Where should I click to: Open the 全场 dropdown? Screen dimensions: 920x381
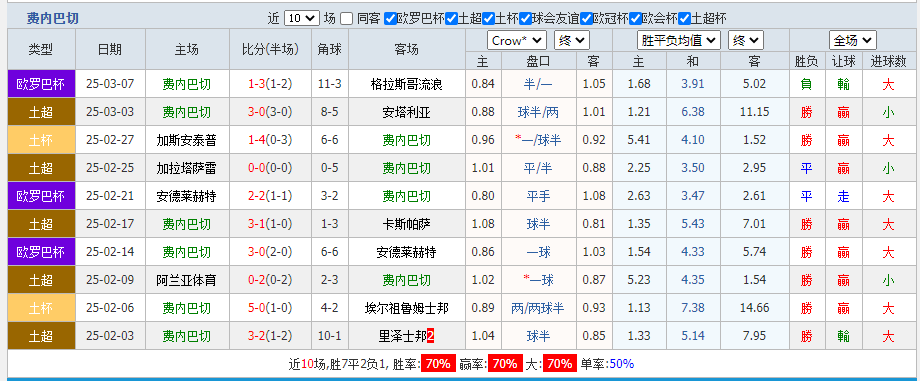click(x=853, y=41)
